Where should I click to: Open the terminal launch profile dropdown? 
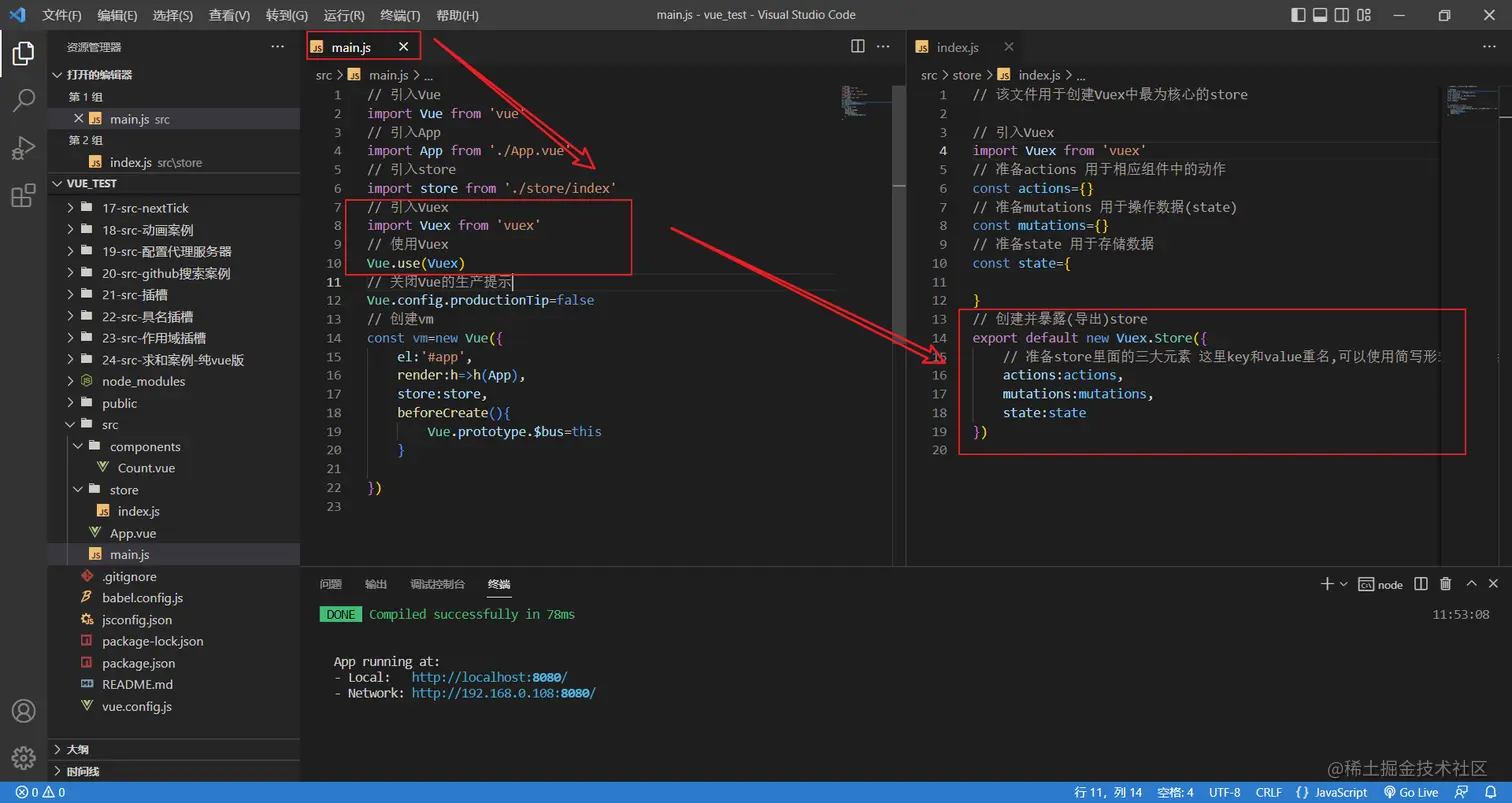tap(1343, 584)
